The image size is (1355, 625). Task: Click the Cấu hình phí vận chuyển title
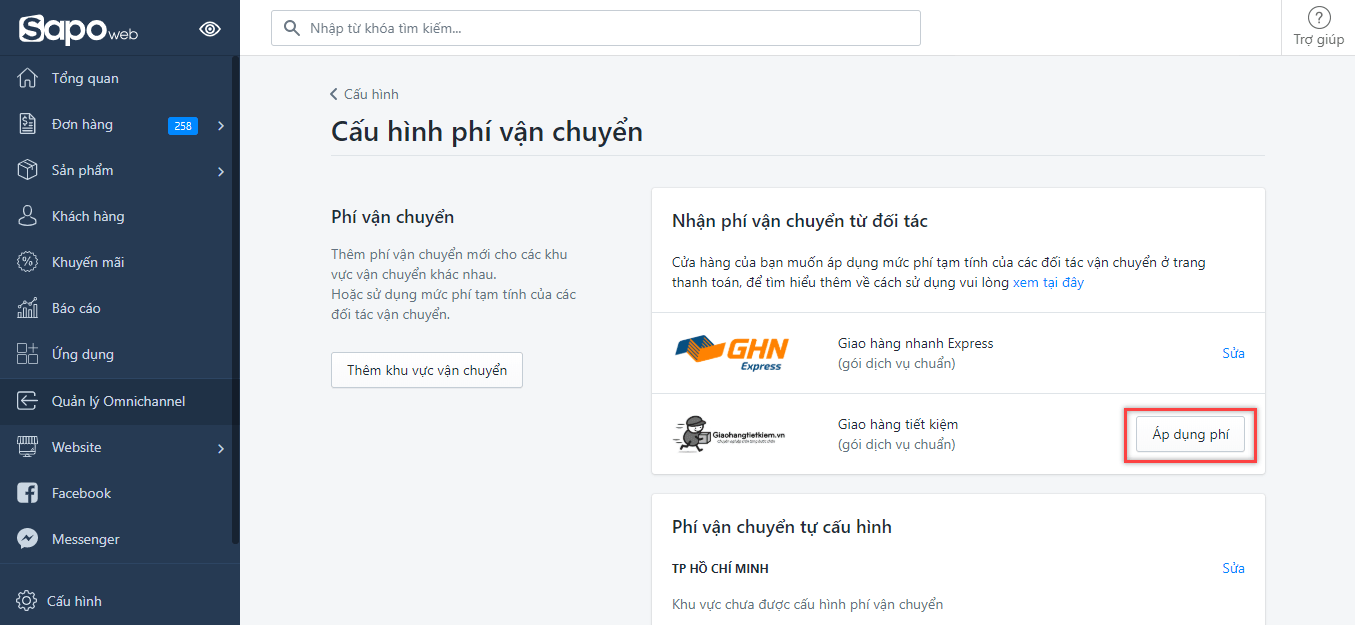[x=487, y=131]
